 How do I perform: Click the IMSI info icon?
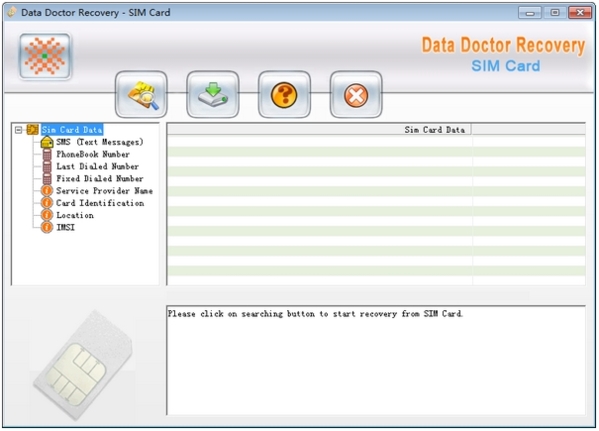tap(47, 227)
